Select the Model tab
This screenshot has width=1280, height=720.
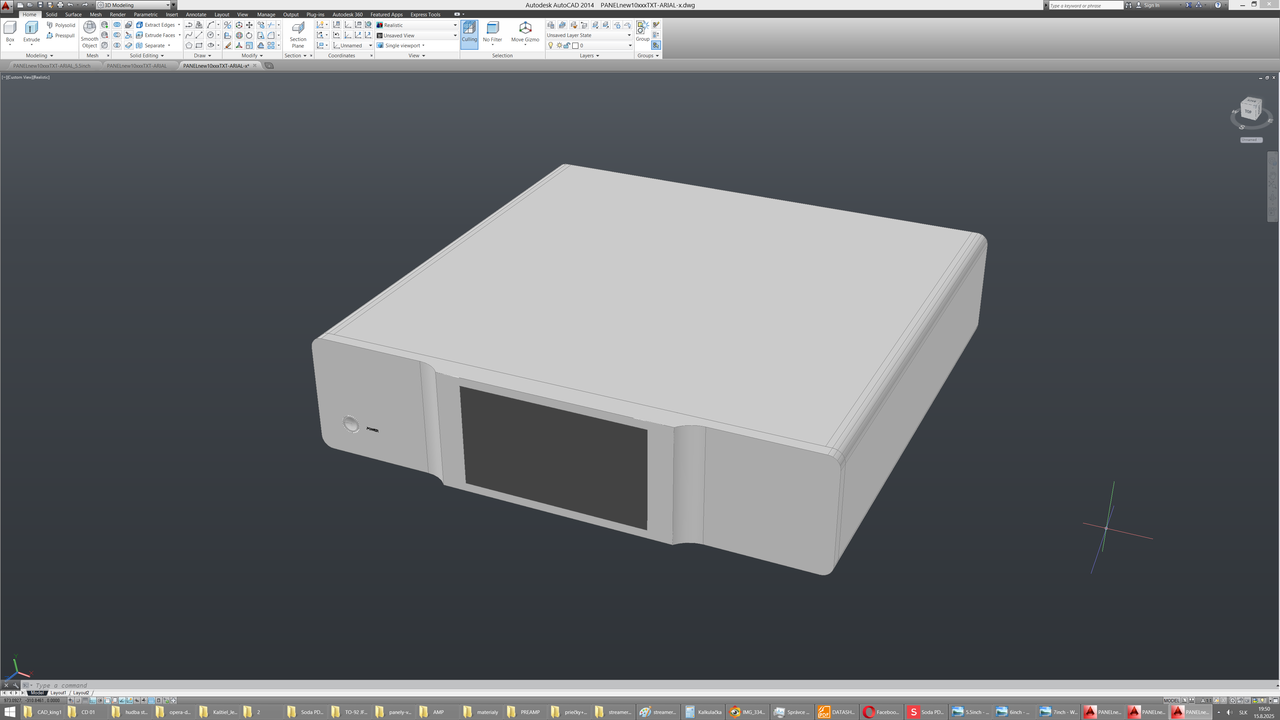point(37,692)
